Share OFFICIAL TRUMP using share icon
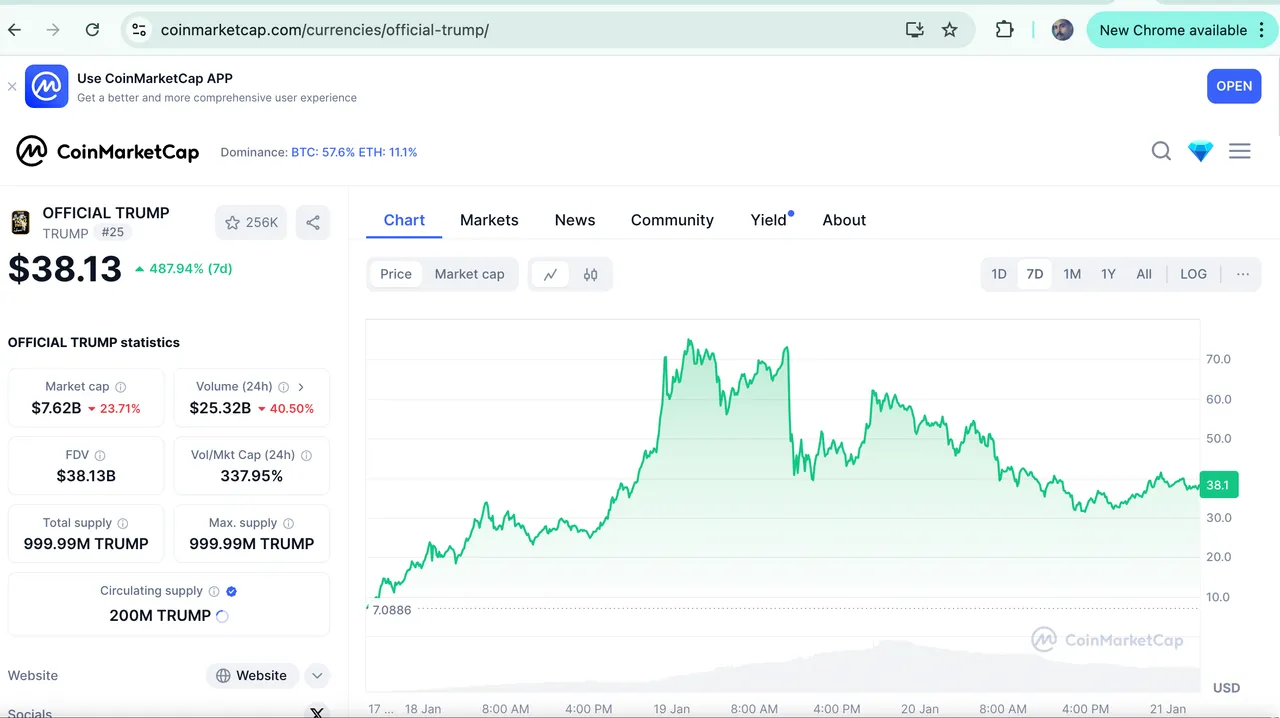 click(313, 222)
